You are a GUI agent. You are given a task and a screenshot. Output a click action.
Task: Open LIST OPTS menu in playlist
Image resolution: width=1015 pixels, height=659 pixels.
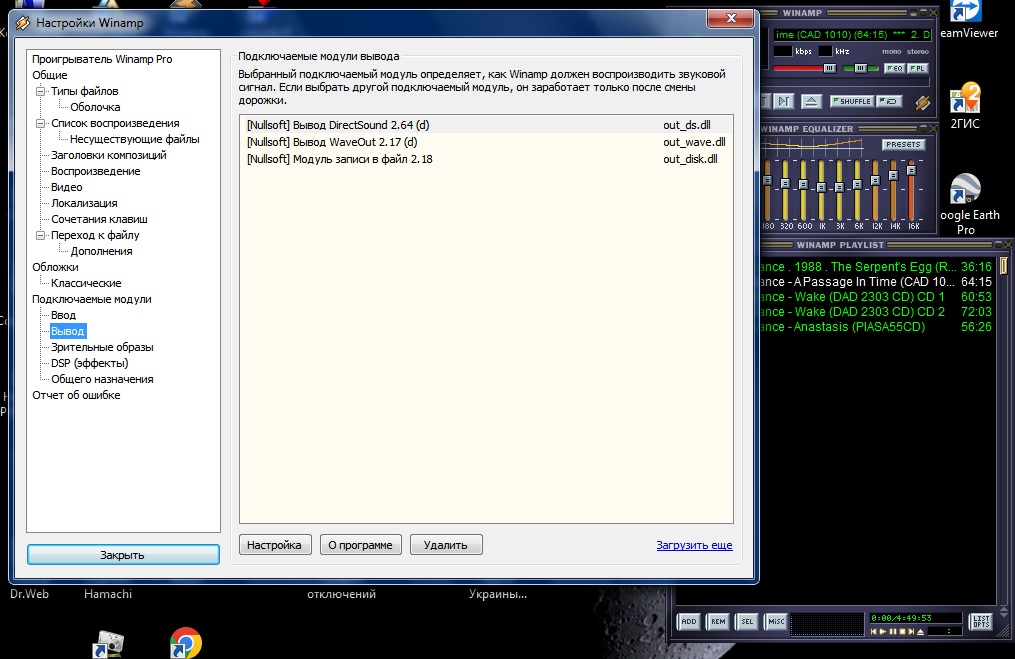pos(981,621)
